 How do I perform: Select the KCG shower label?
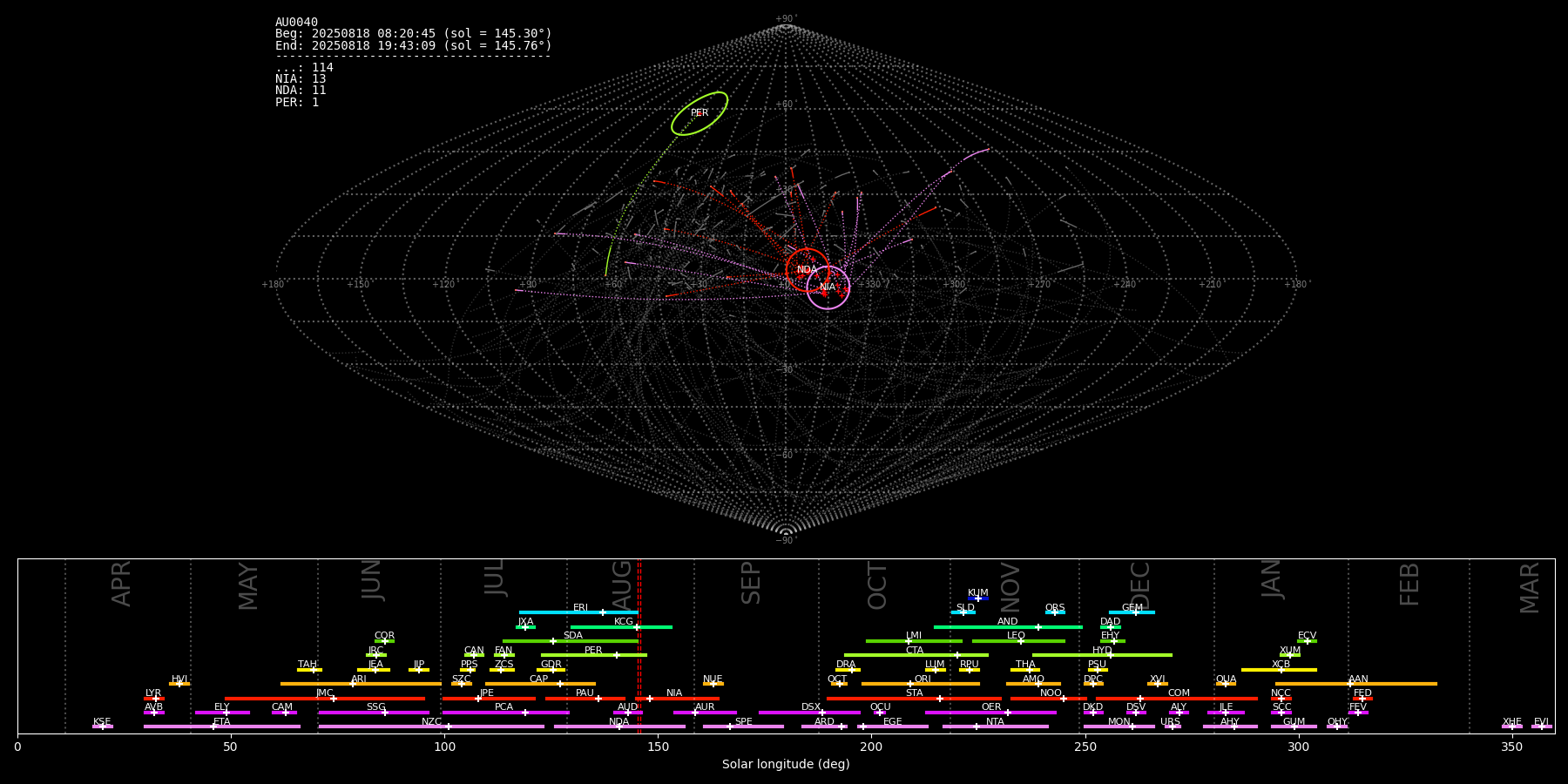pos(624,622)
